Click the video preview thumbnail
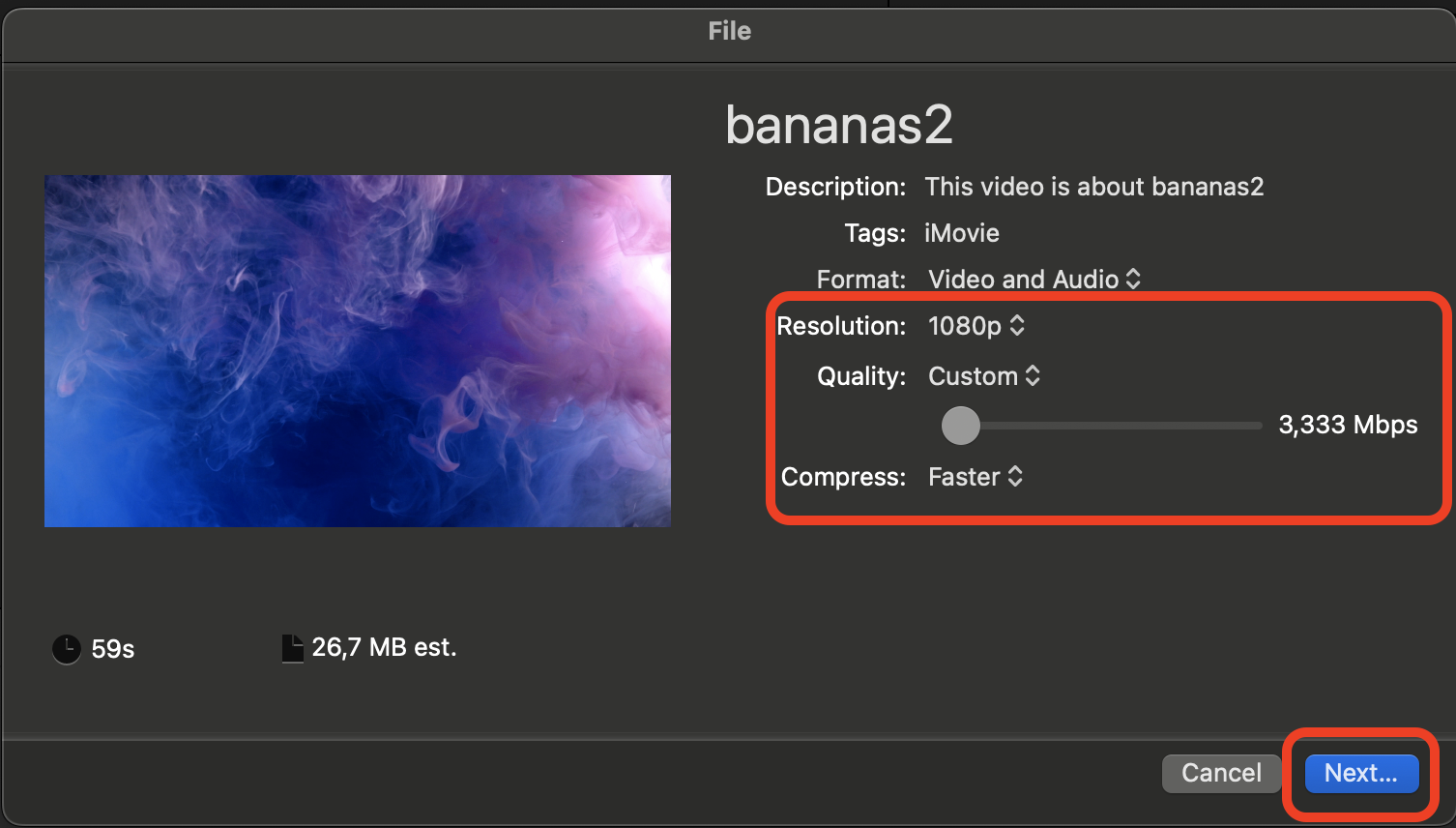This screenshot has height=828, width=1456. (357, 350)
